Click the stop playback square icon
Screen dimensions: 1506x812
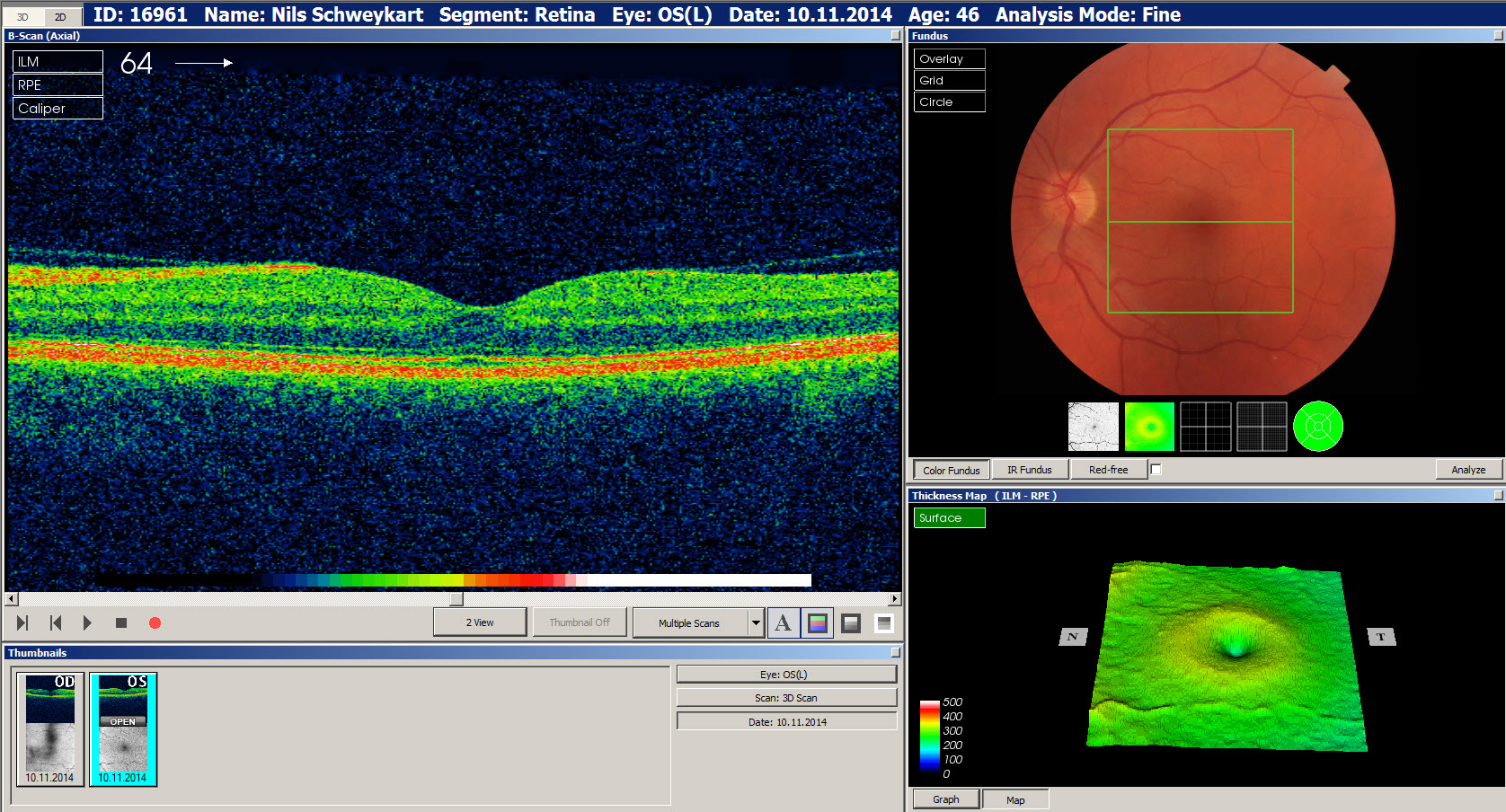121,622
